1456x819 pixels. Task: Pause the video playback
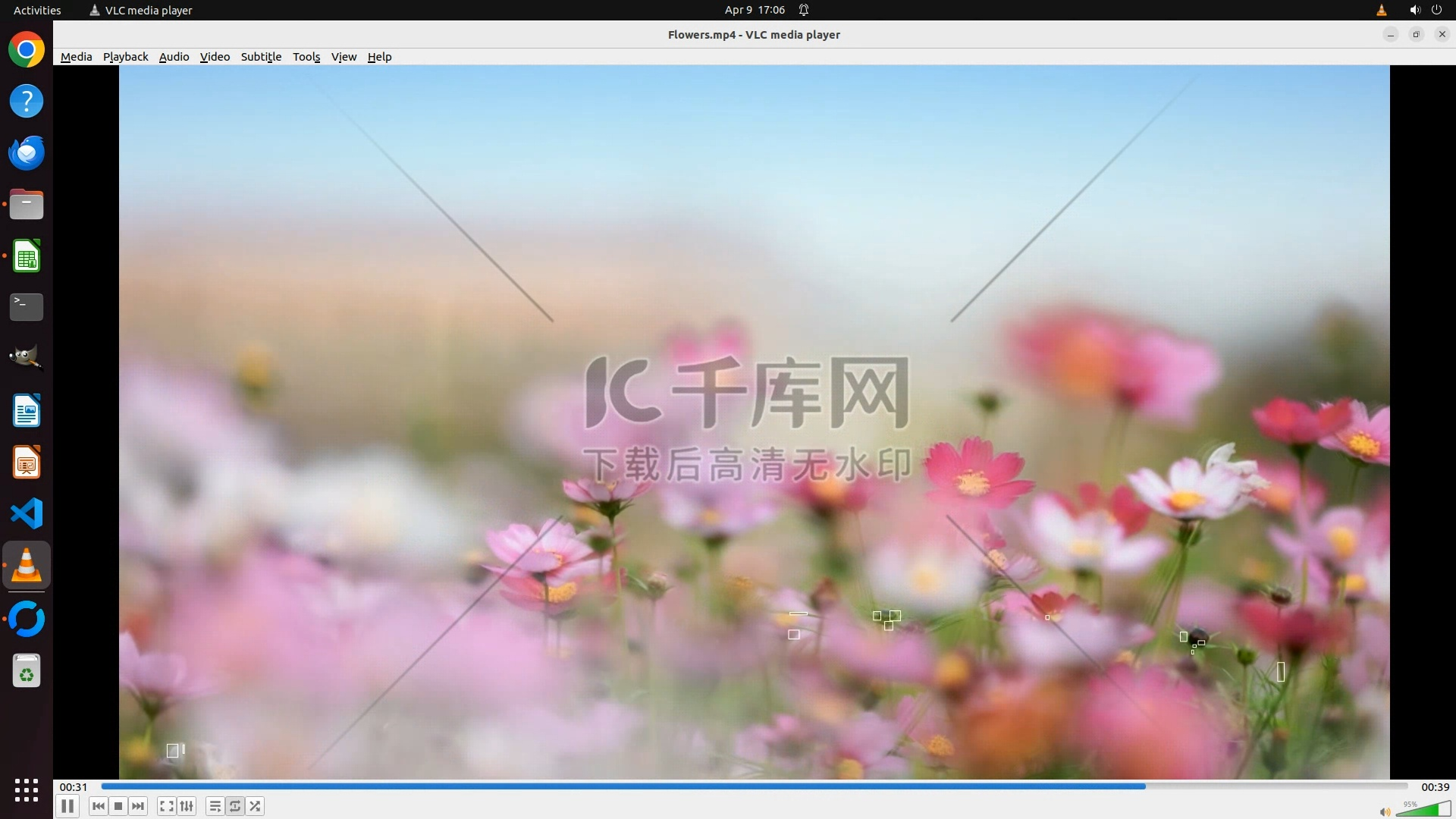tap(67, 806)
